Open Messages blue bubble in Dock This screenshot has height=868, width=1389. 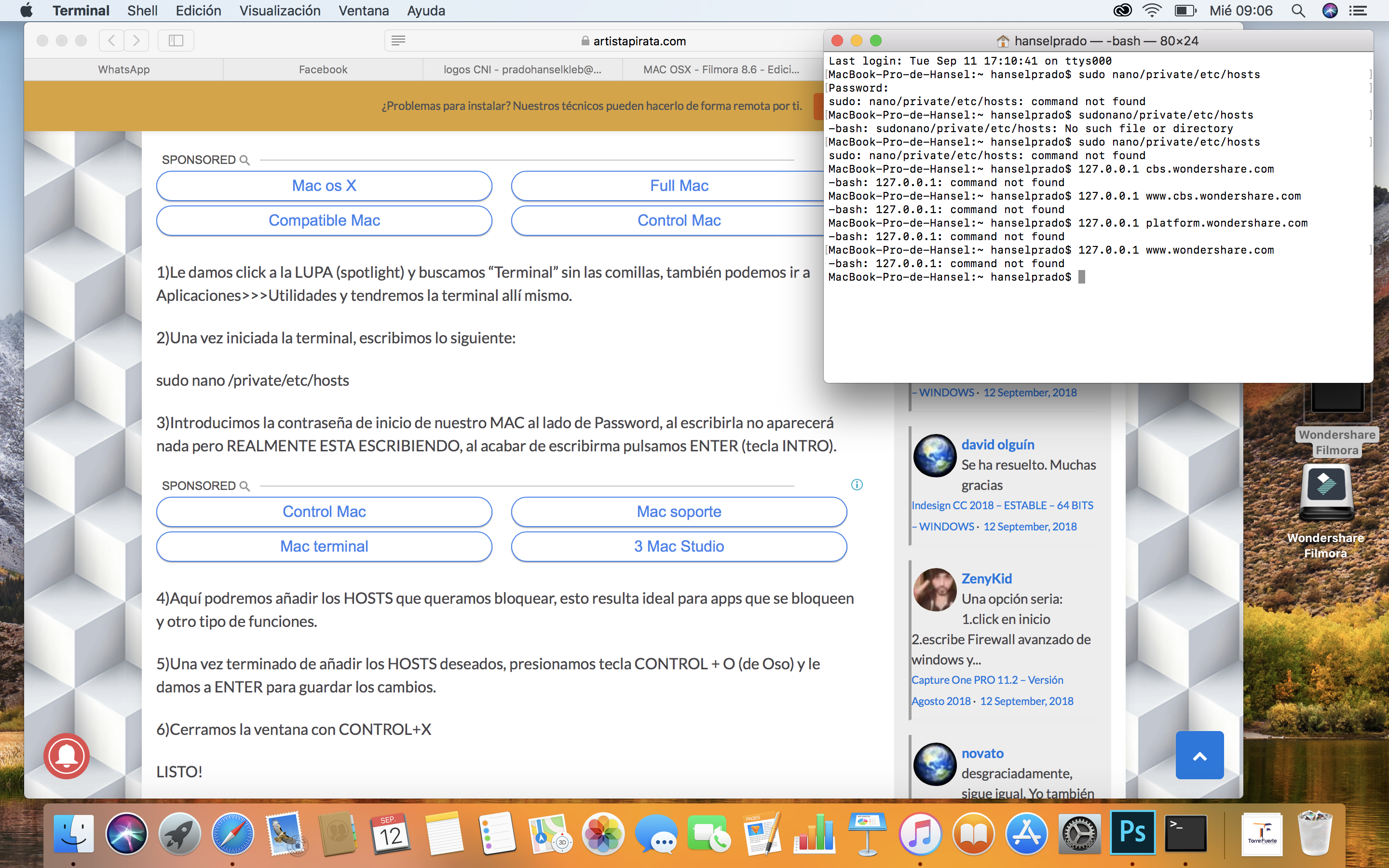point(656,834)
